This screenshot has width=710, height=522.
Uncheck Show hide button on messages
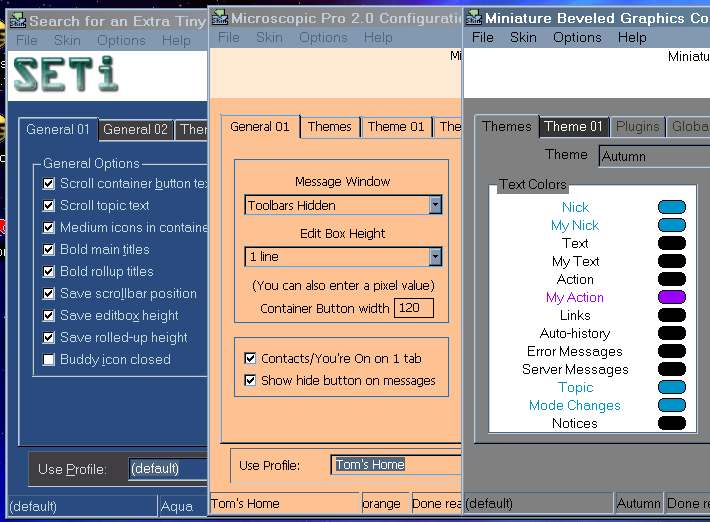250,380
